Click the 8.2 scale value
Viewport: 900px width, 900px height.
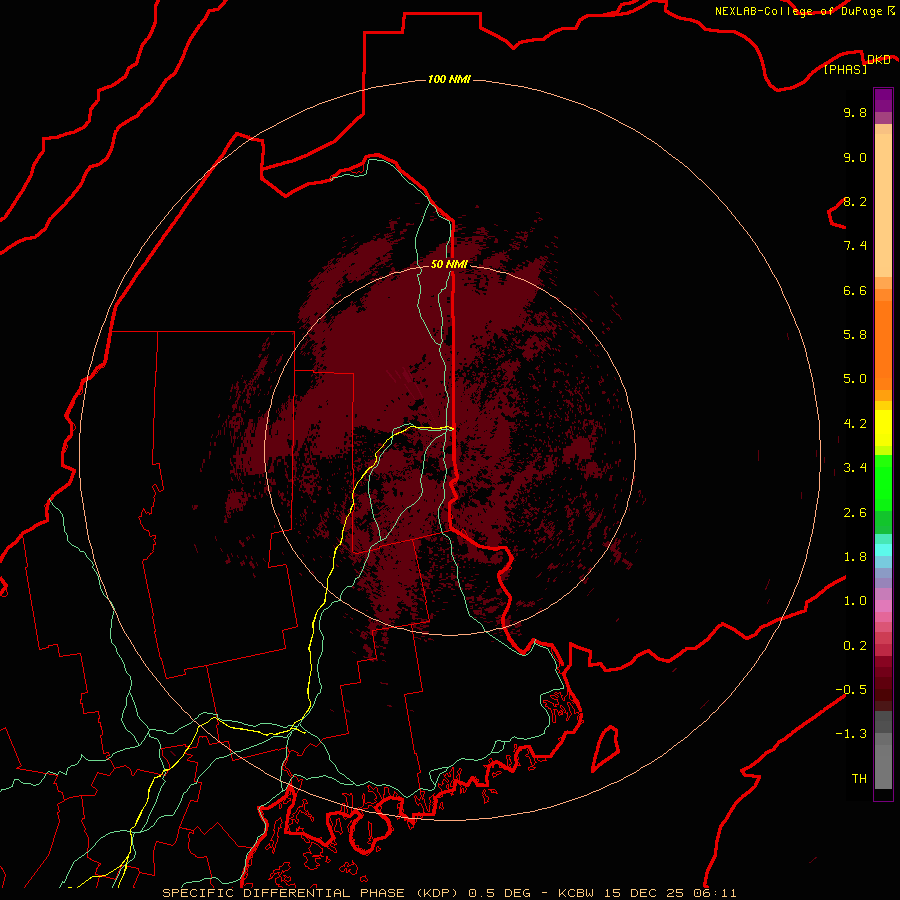pos(855,201)
